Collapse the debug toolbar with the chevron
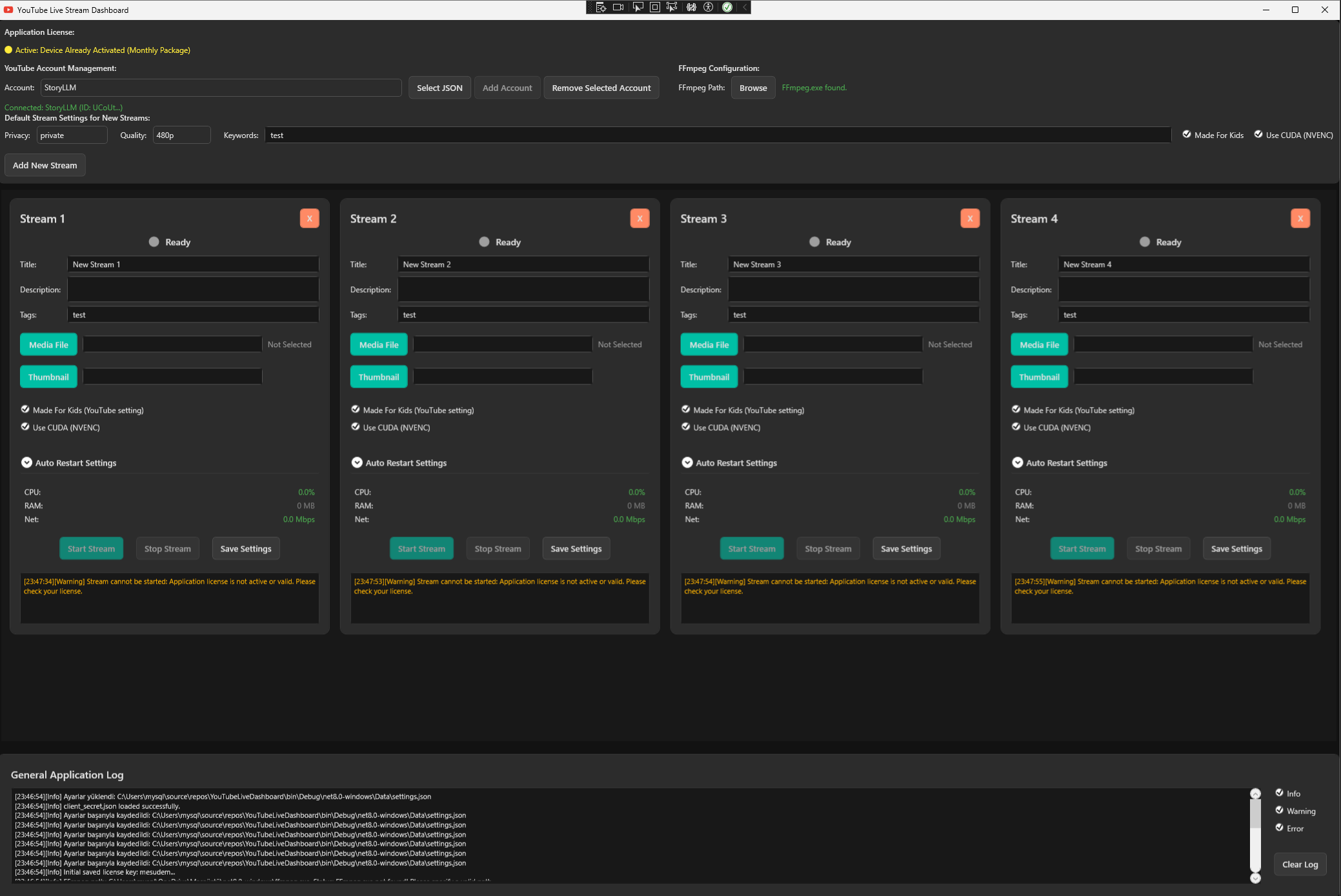Image resolution: width=1341 pixels, height=896 pixels. 744,7
